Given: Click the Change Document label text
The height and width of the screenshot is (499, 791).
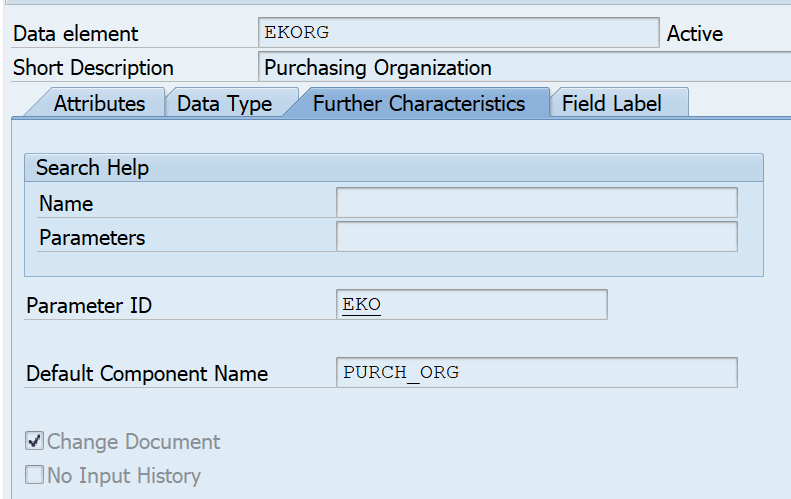Looking at the screenshot, I should click(133, 441).
